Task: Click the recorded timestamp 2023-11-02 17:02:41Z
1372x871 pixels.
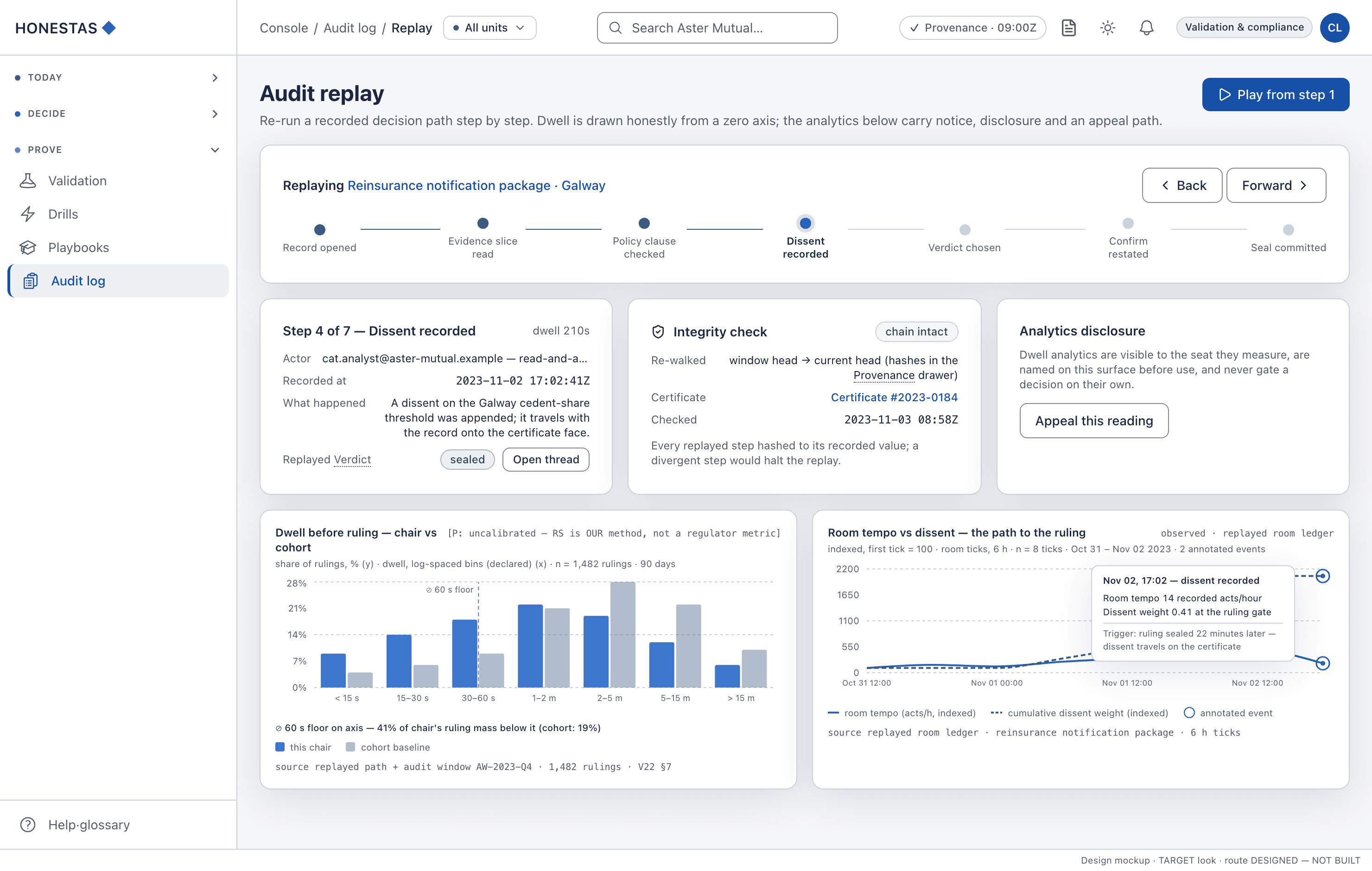Action: [x=522, y=380]
